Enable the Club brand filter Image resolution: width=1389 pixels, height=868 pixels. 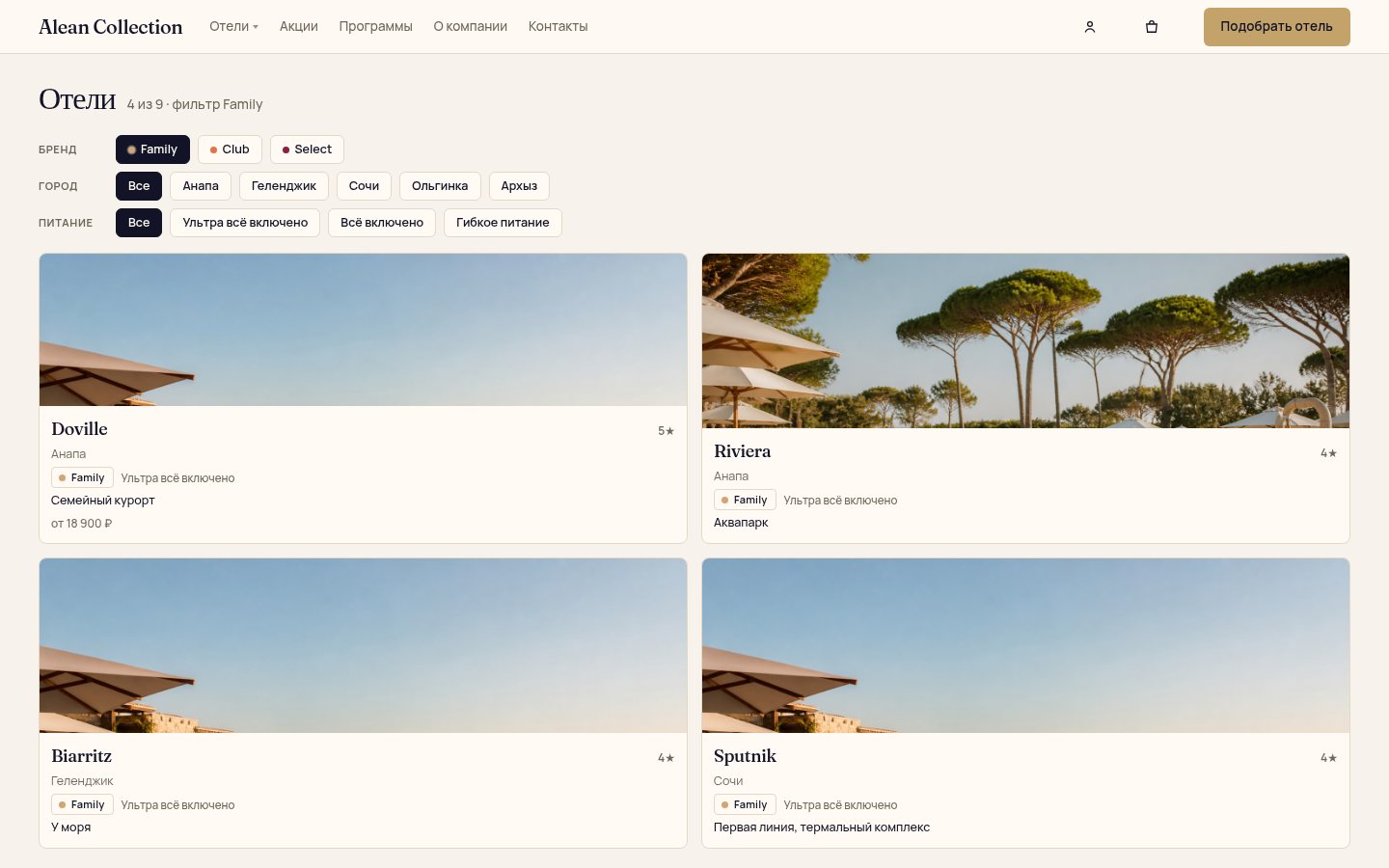pyautogui.click(x=230, y=149)
